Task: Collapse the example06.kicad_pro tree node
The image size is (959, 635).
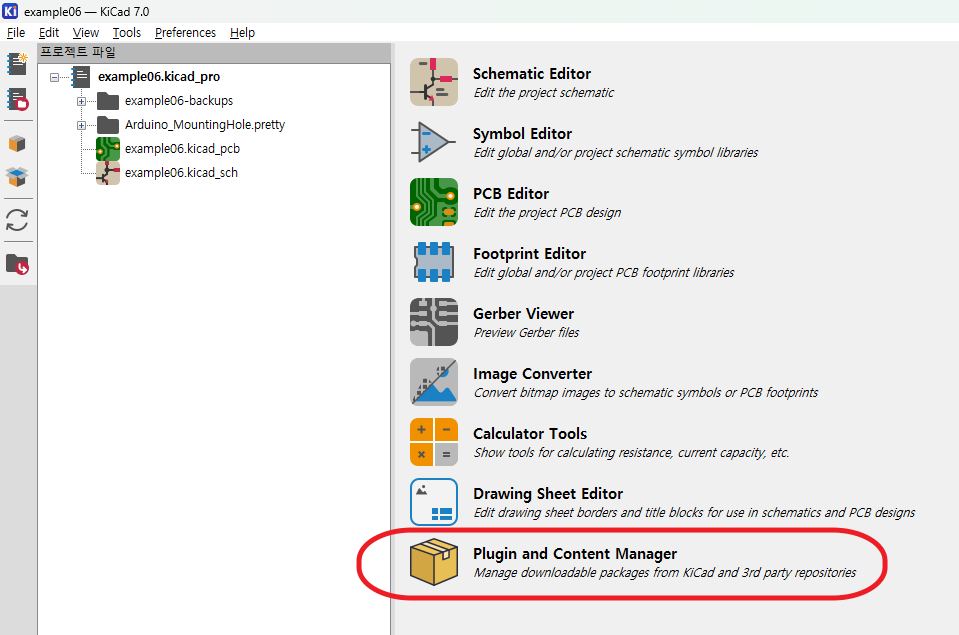Action: click(54, 77)
